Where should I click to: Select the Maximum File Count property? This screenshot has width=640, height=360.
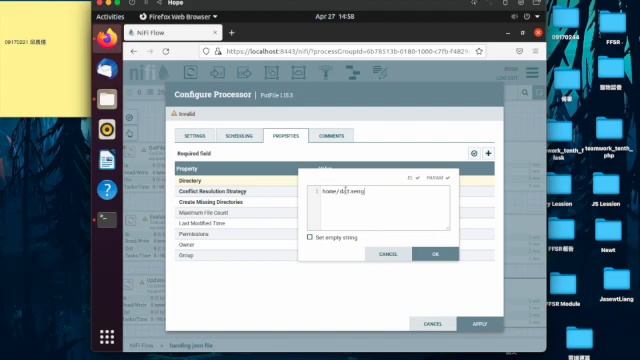[x=237, y=213]
